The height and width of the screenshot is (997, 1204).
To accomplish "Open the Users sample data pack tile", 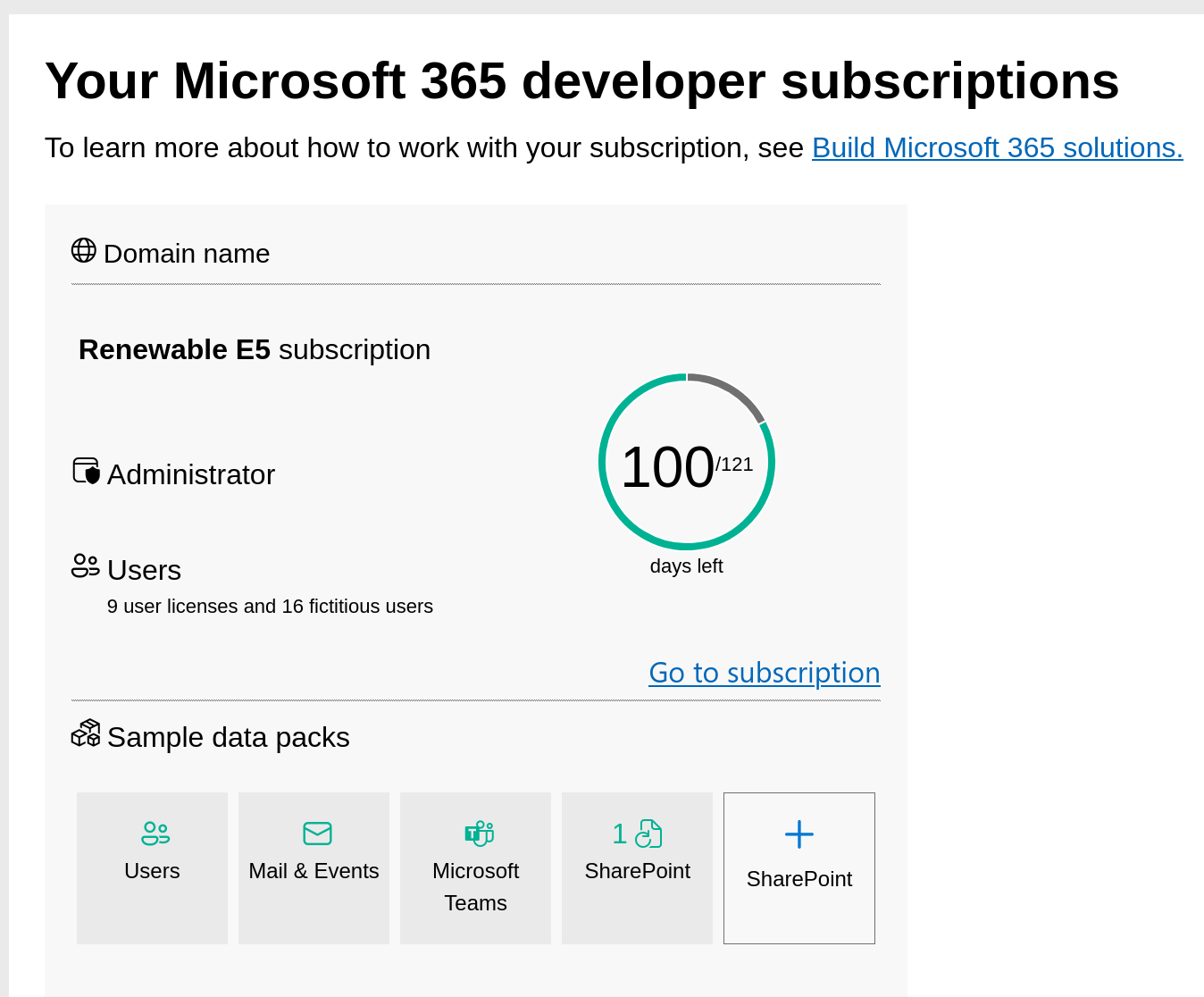I will tap(152, 868).
